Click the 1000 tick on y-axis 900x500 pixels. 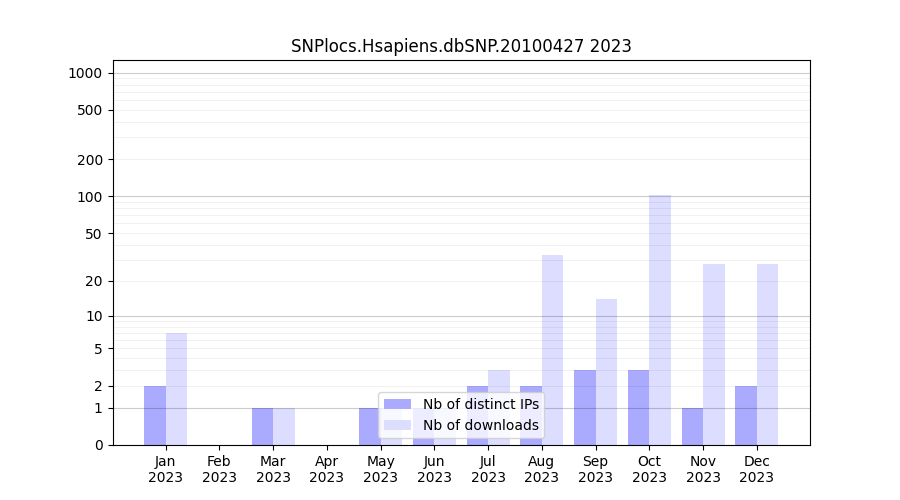tap(85, 73)
